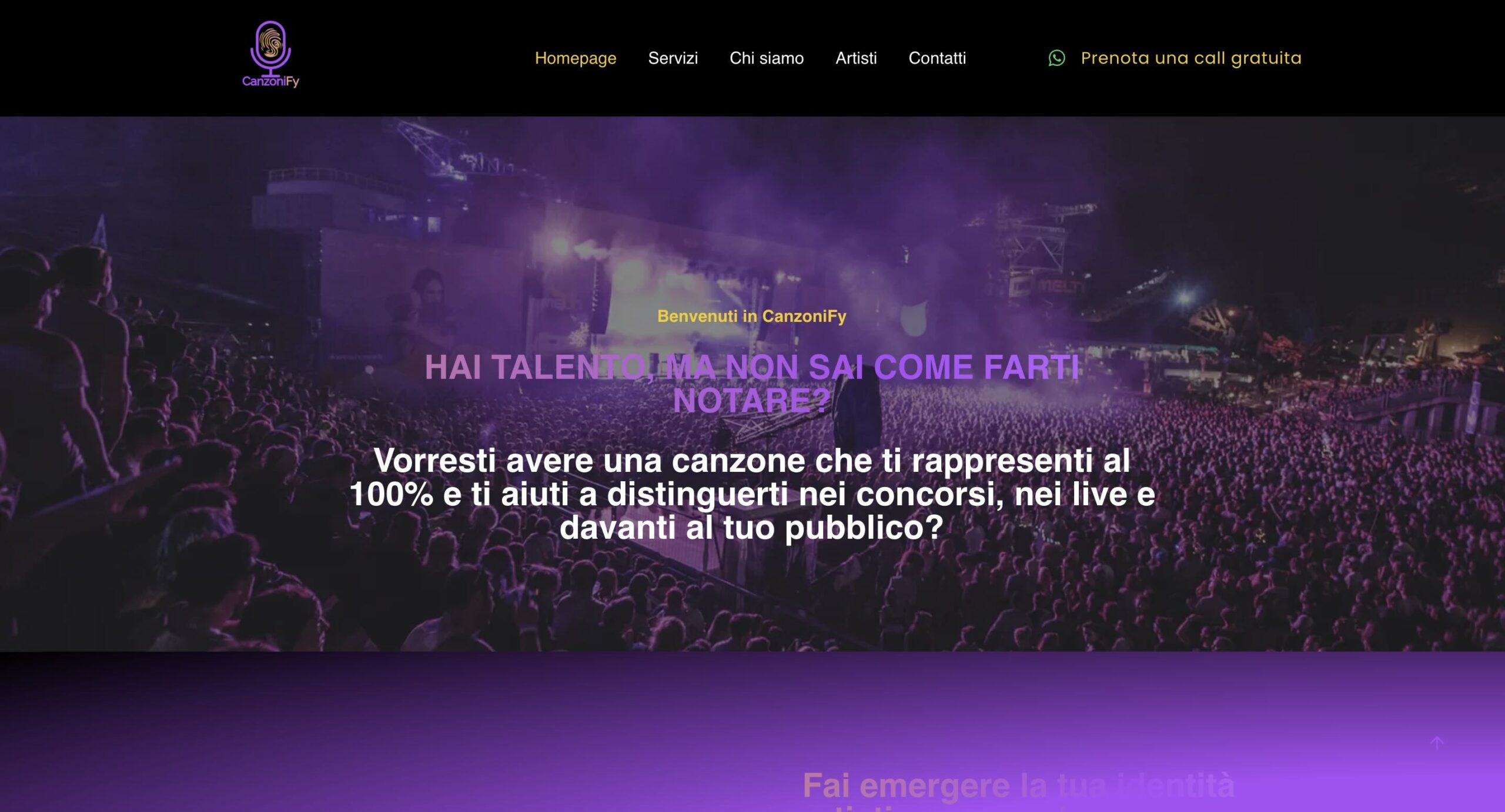1505x812 pixels.
Task: Click the Benvenuti in CanzoniFy text
Action: (x=752, y=316)
